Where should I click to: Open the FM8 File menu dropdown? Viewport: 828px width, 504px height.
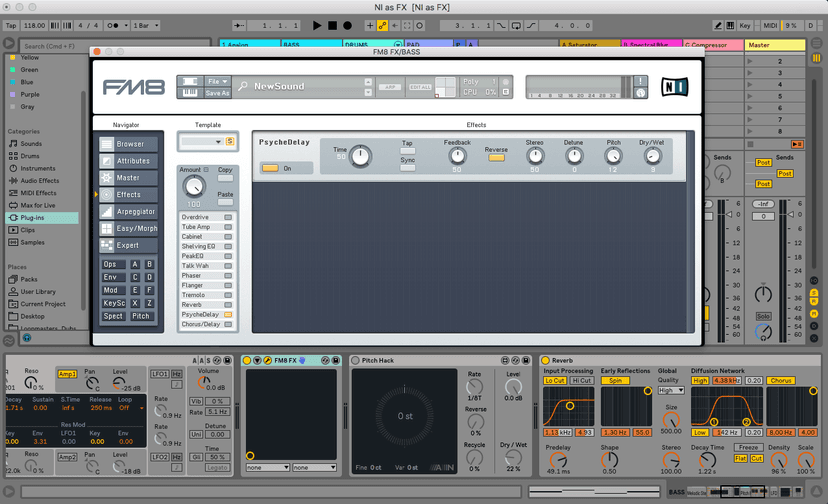coord(218,81)
